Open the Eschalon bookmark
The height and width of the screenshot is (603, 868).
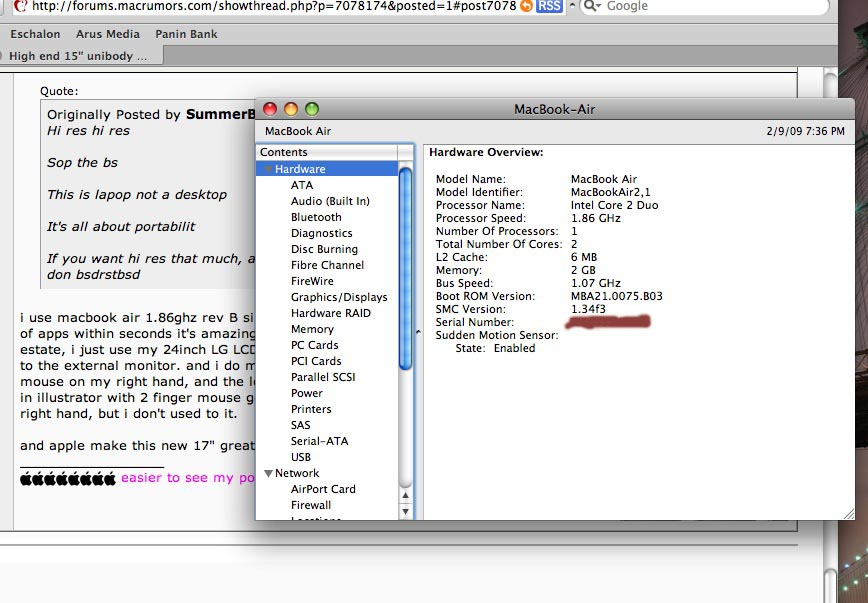coord(35,34)
